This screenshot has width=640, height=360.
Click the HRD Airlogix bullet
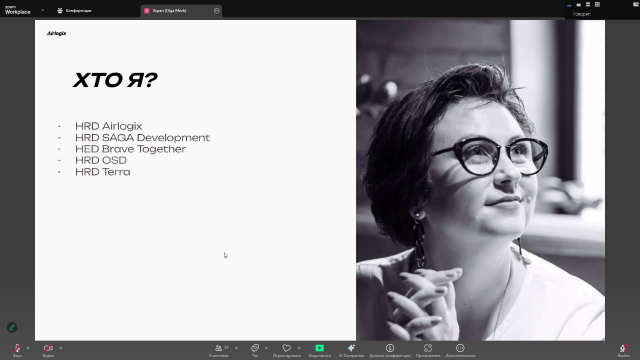tap(109, 126)
